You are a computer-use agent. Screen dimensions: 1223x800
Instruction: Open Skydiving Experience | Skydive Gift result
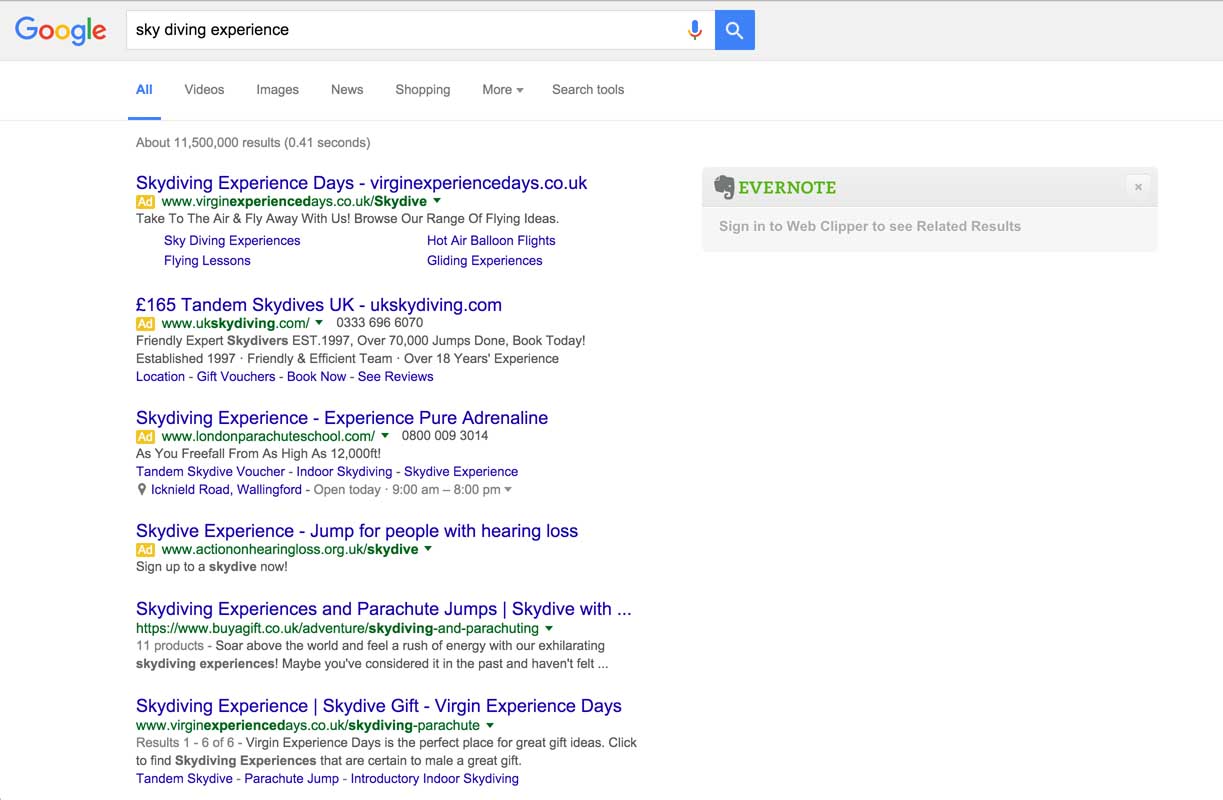tap(379, 706)
